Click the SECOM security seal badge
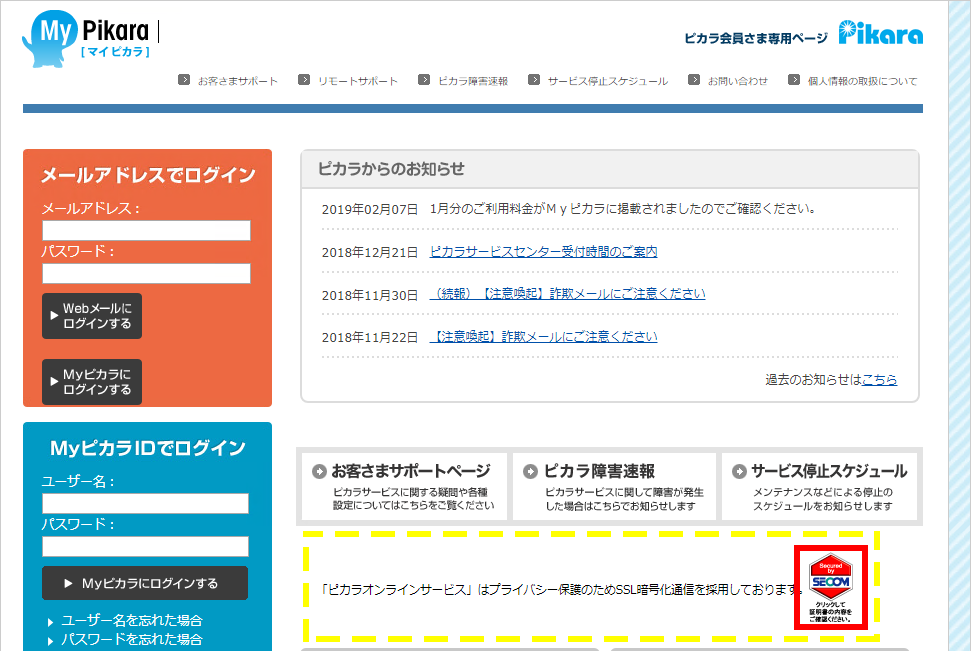The width and height of the screenshot is (971, 651). click(x=831, y=587)
